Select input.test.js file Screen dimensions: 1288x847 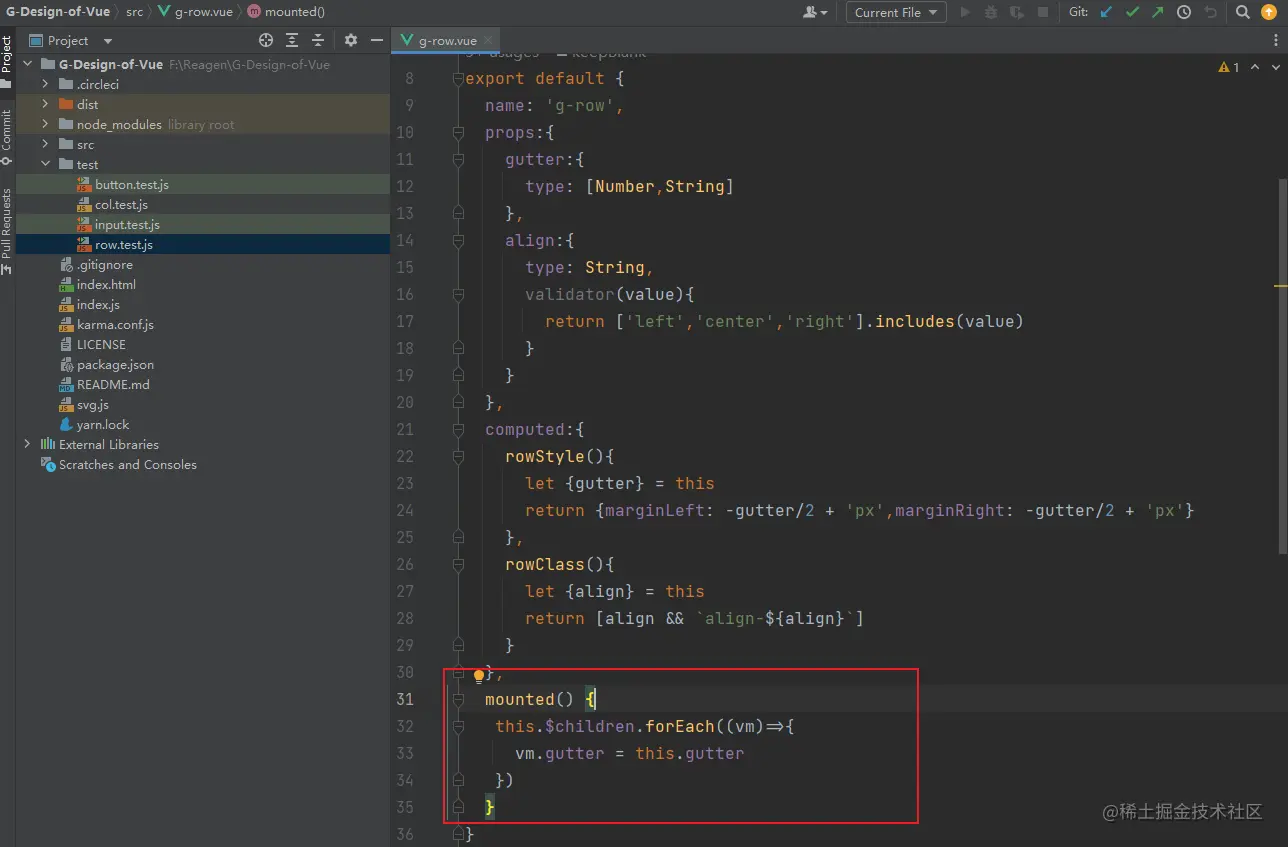(x=127, y=224)
